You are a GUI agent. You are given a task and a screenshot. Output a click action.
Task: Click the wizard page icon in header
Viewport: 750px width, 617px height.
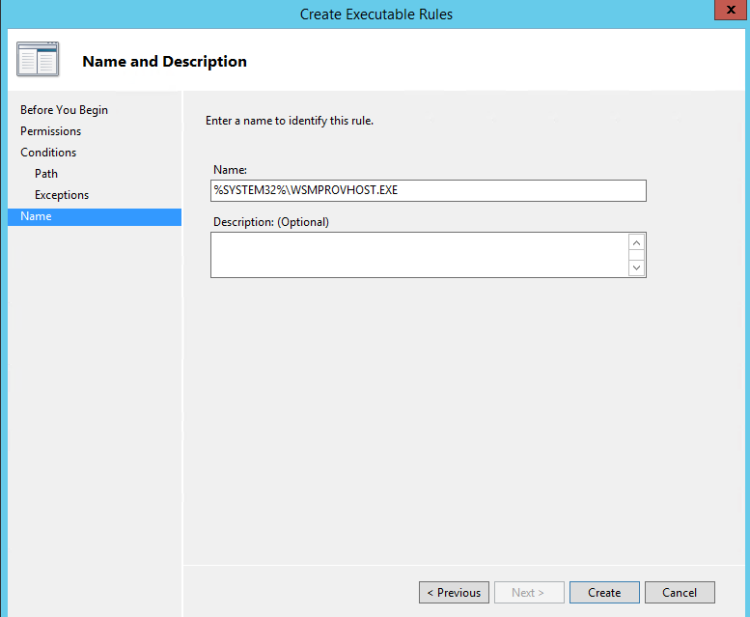coord(38,60)
